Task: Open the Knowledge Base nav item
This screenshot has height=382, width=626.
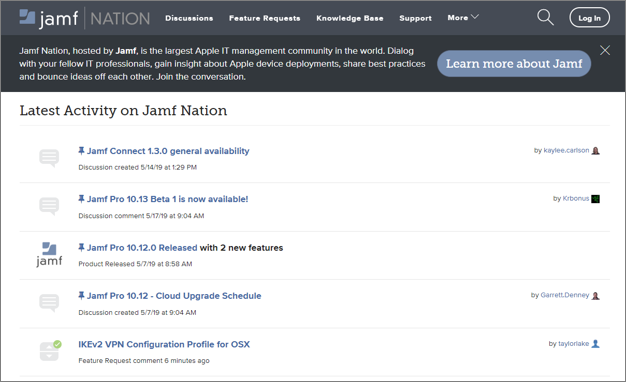Action: 350,18
